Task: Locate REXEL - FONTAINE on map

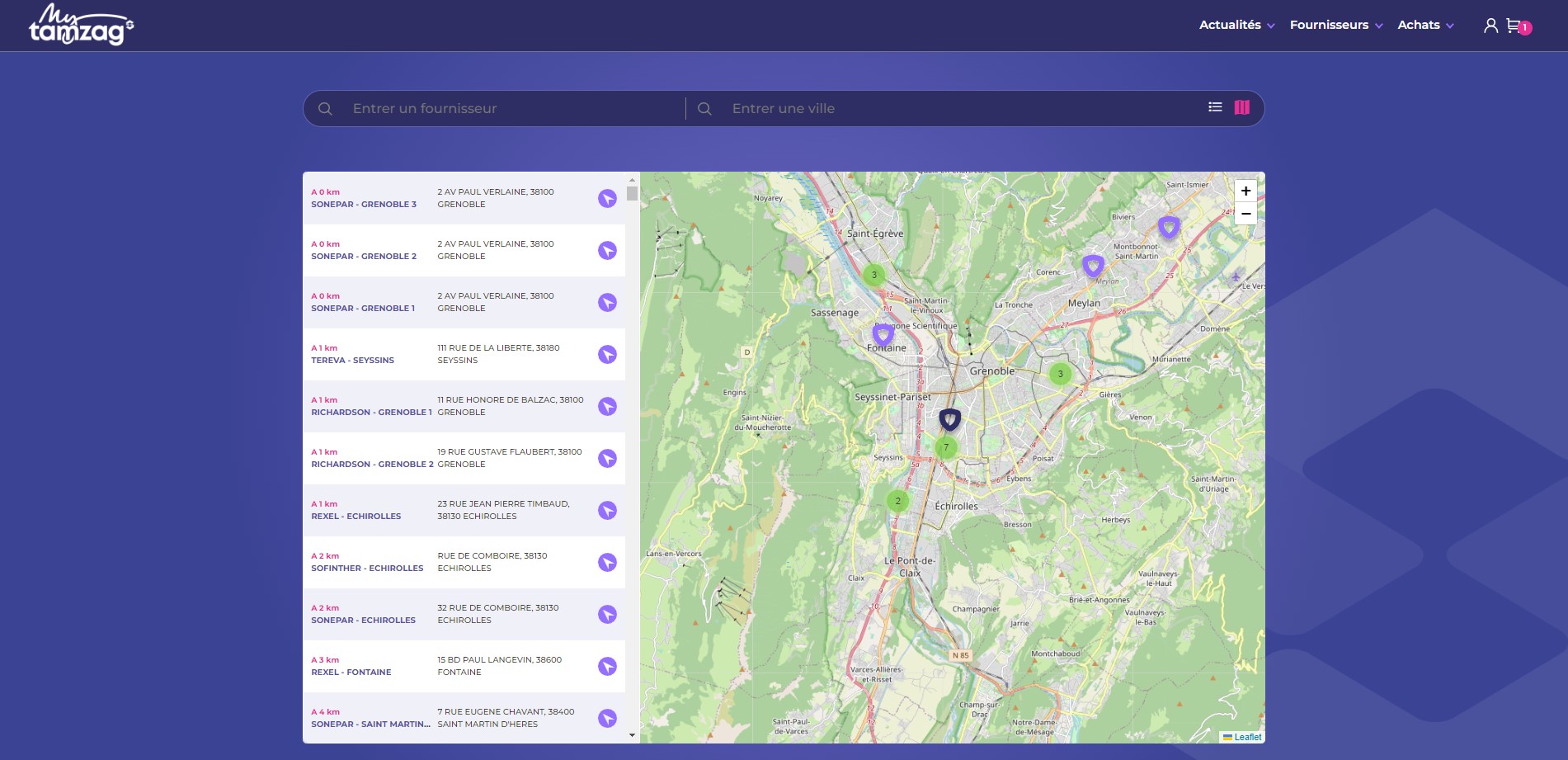Action: point(607,666)
